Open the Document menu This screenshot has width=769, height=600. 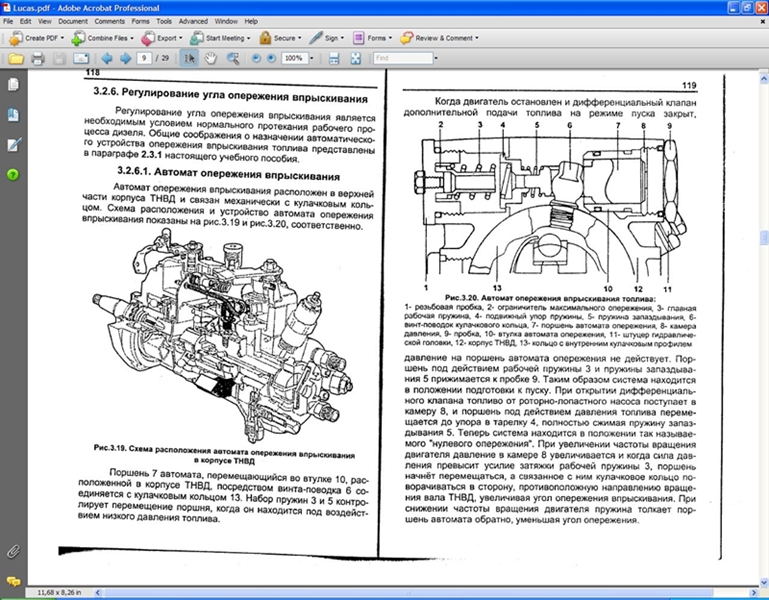[73, 20]
